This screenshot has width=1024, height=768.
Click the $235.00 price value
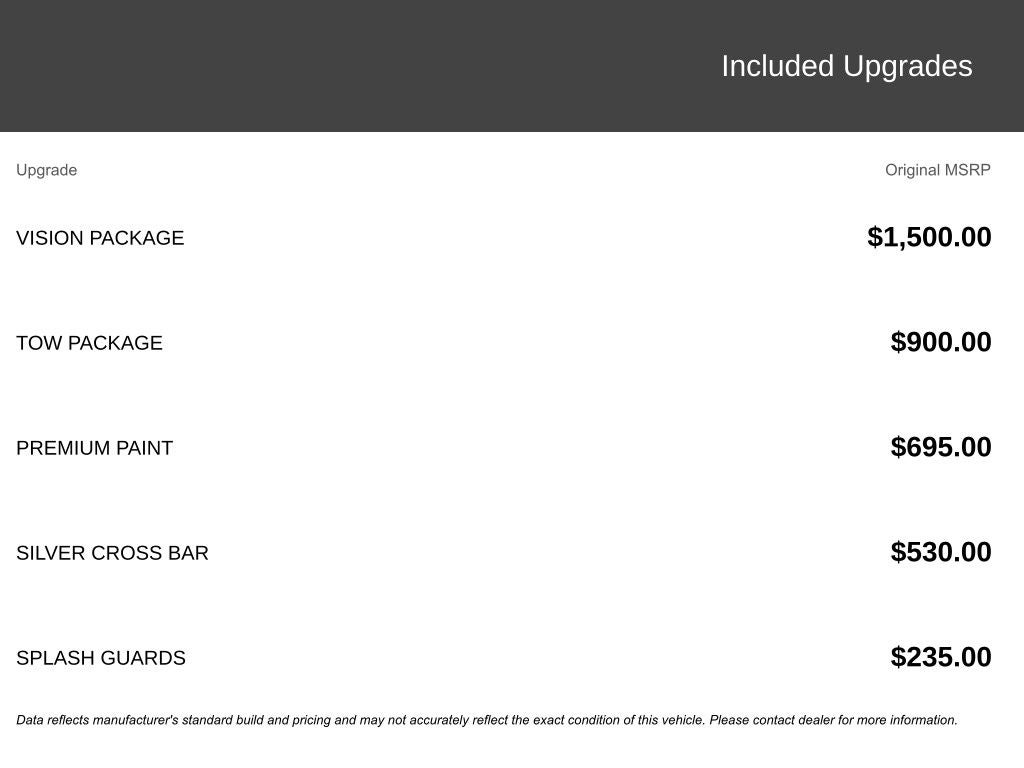pos(940,657)
